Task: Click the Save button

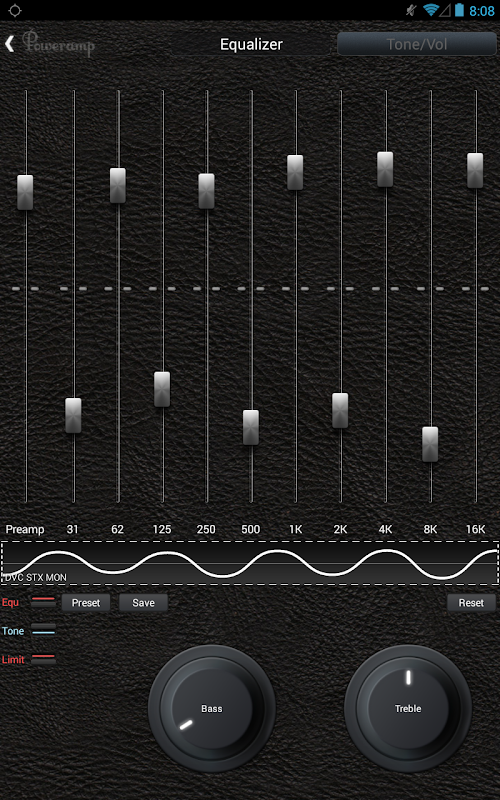Action: pos(143,603)
